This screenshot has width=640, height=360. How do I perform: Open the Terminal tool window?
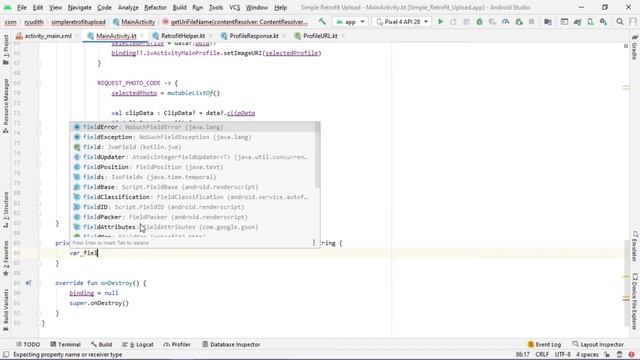pos(65,344)
